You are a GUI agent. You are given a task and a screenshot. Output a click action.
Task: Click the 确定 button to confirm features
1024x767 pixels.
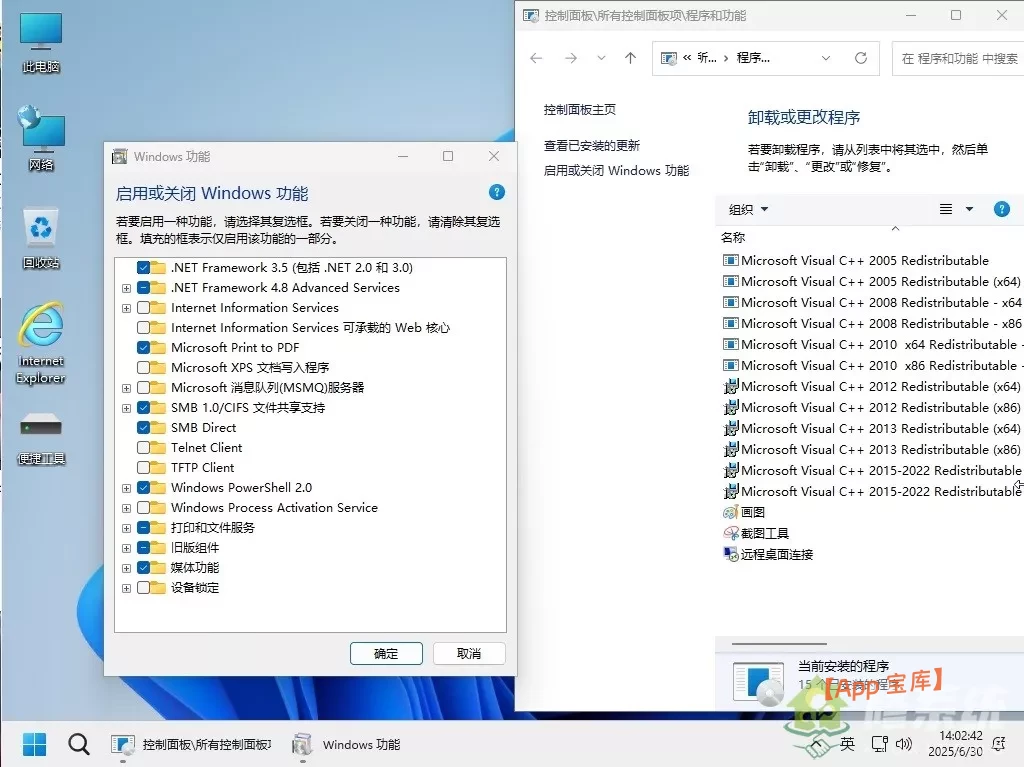(x=386, y=653)
